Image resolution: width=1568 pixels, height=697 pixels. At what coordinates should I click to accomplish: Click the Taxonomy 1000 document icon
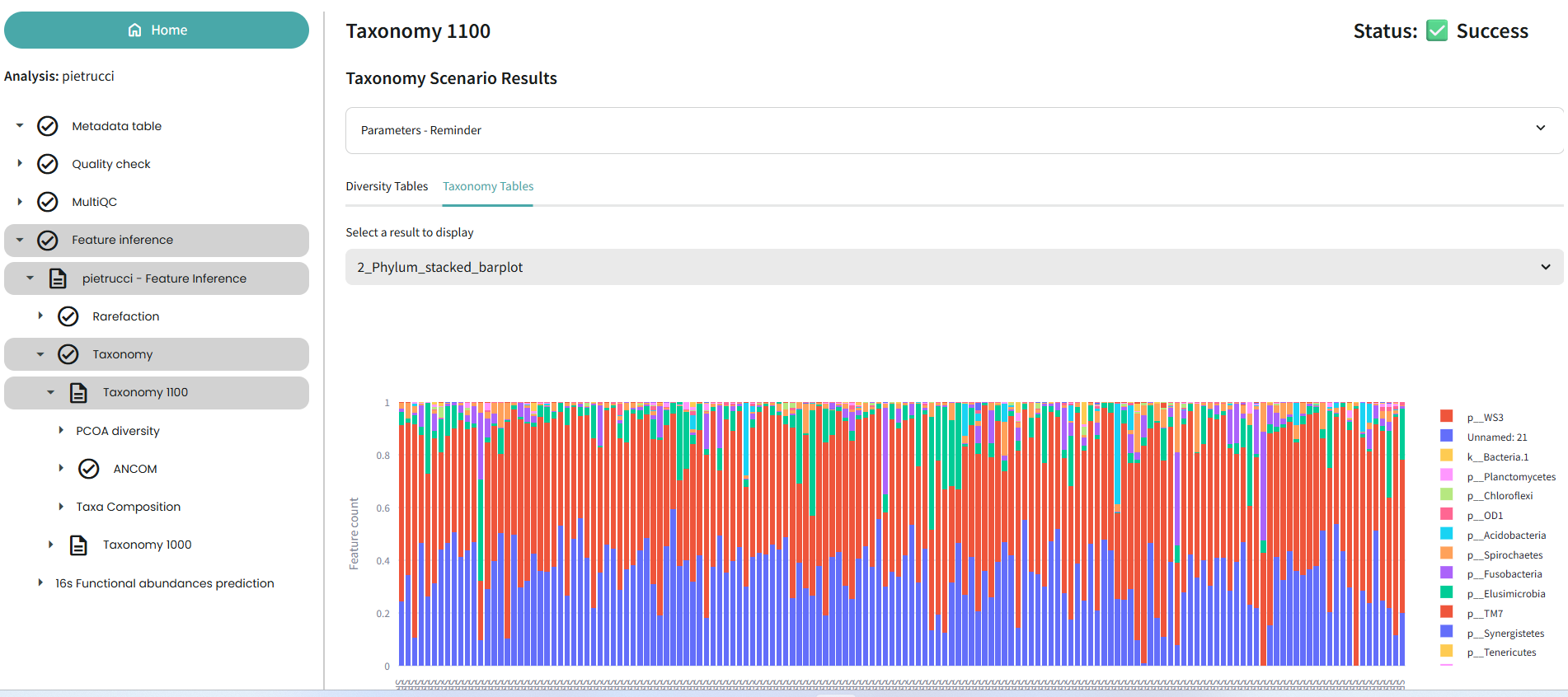[78, 545]
